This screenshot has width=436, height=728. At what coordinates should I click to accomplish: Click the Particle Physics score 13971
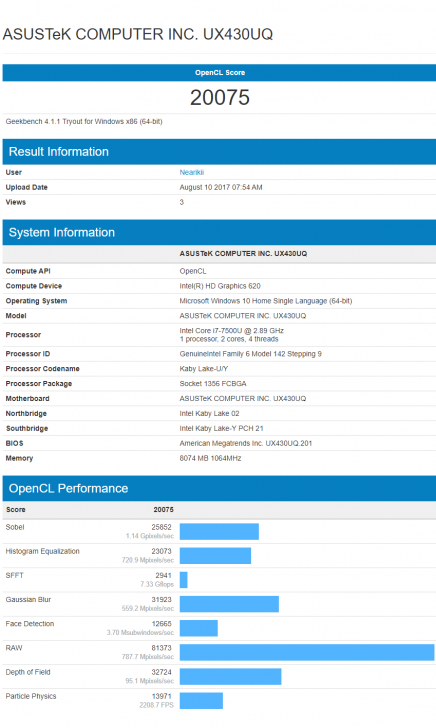click(x=161, y=696)
